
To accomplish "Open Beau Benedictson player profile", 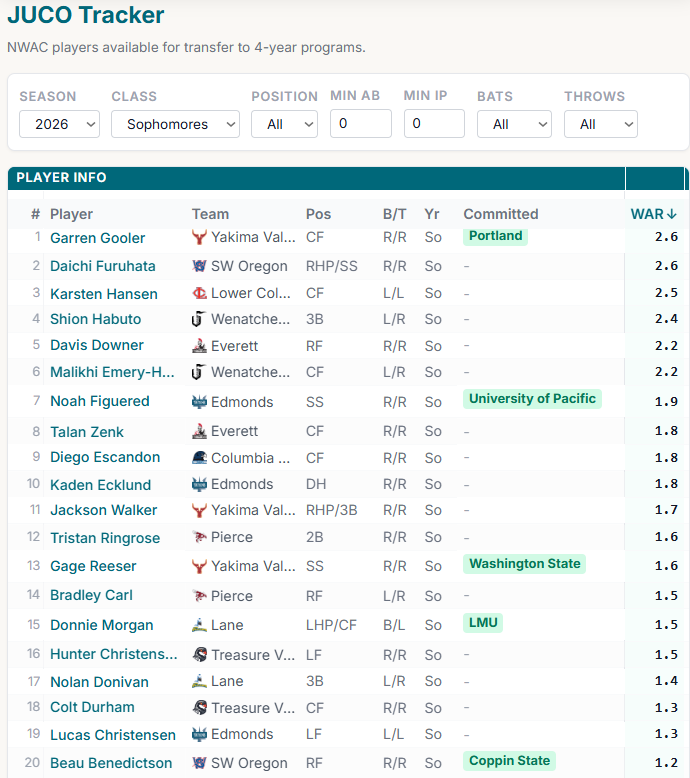I will point(111,763).
